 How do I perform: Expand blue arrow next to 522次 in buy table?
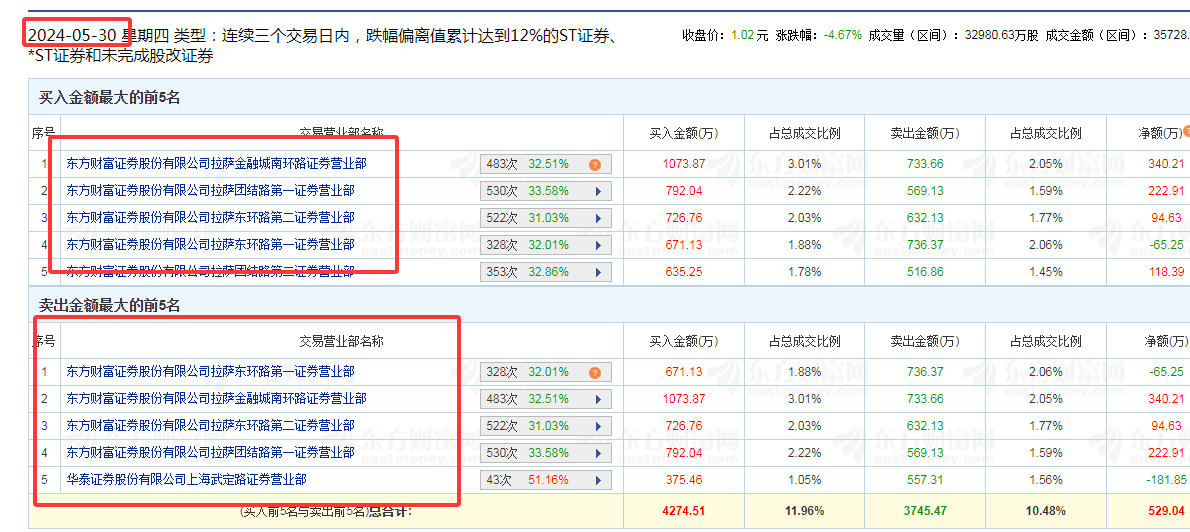tap(598, 219)
